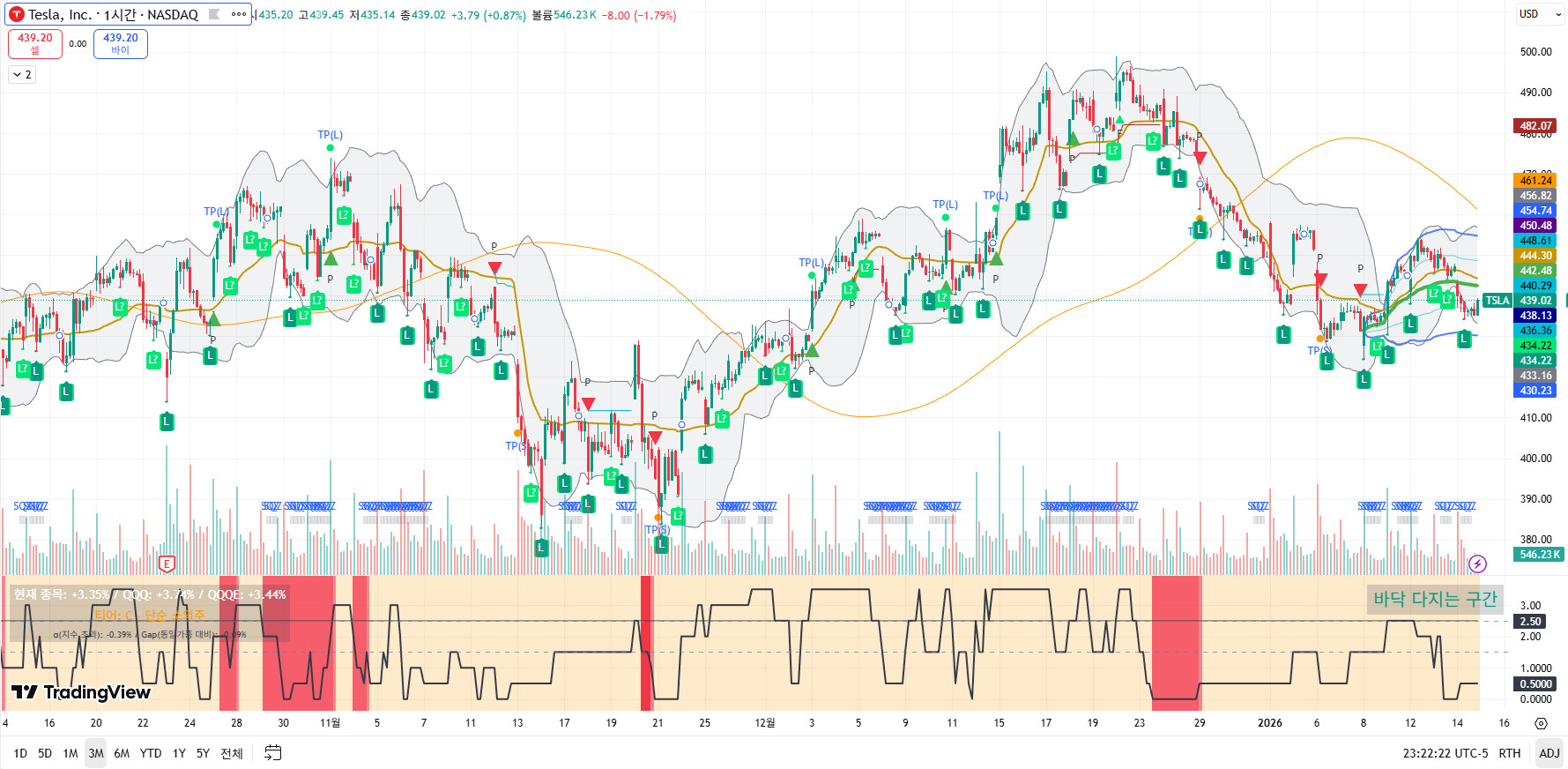The image size is (1568, 769).
Task: Select the 1M time range
Action: coord(71,753)
